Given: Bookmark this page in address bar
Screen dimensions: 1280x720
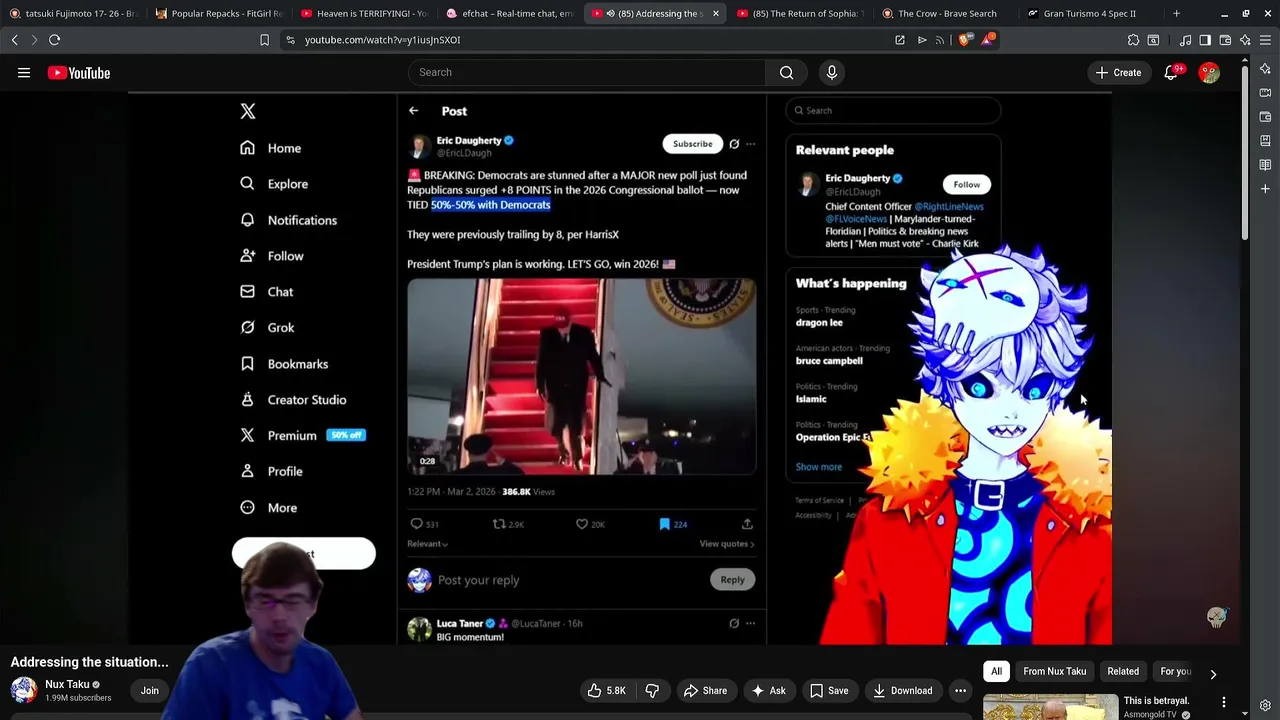Looking at the screenshot, I should 264,40.
